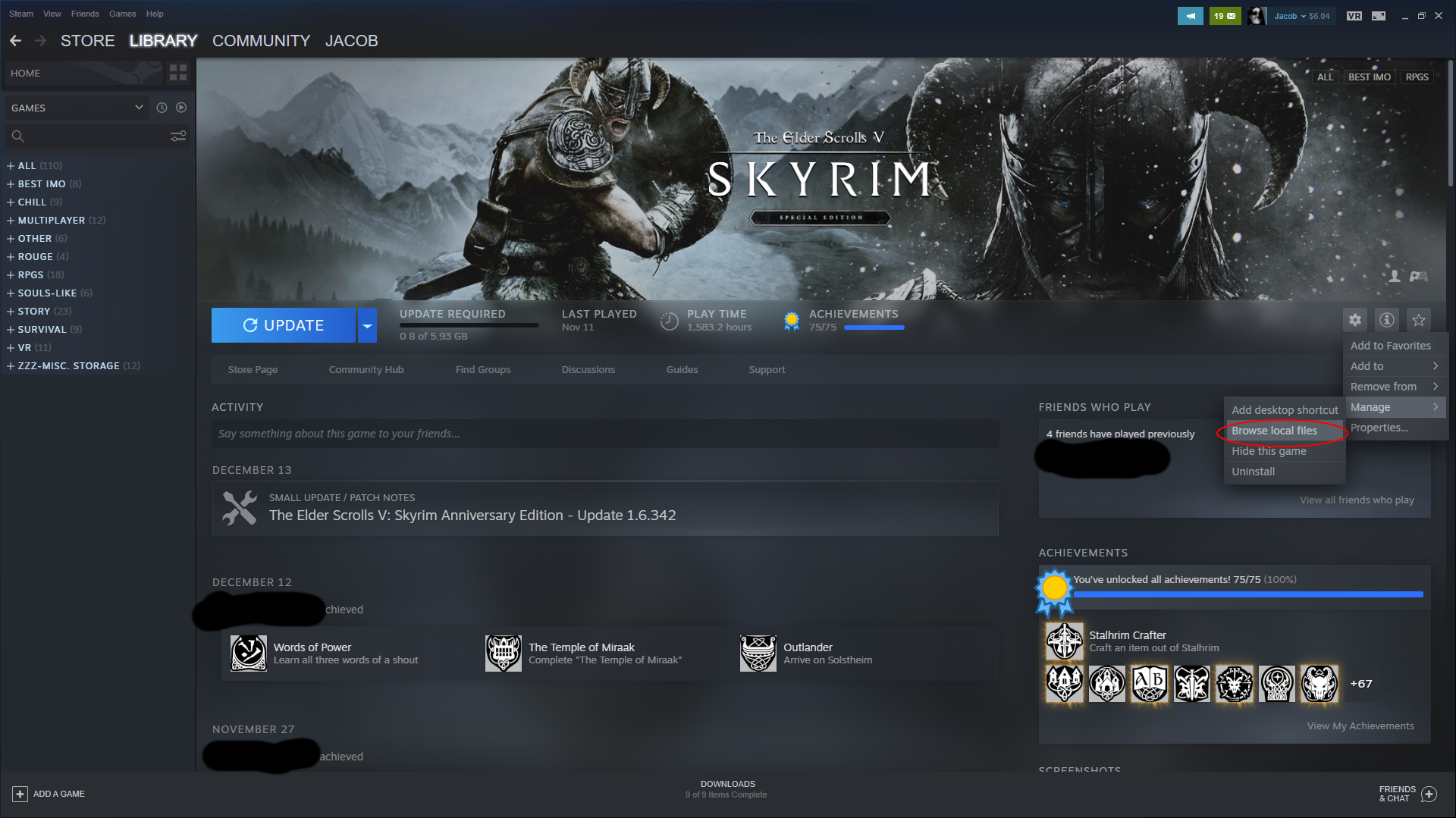This screenshot has height=818, width=1456.
Task: Click the controller support icon on banner
Action: [1419, 276]
